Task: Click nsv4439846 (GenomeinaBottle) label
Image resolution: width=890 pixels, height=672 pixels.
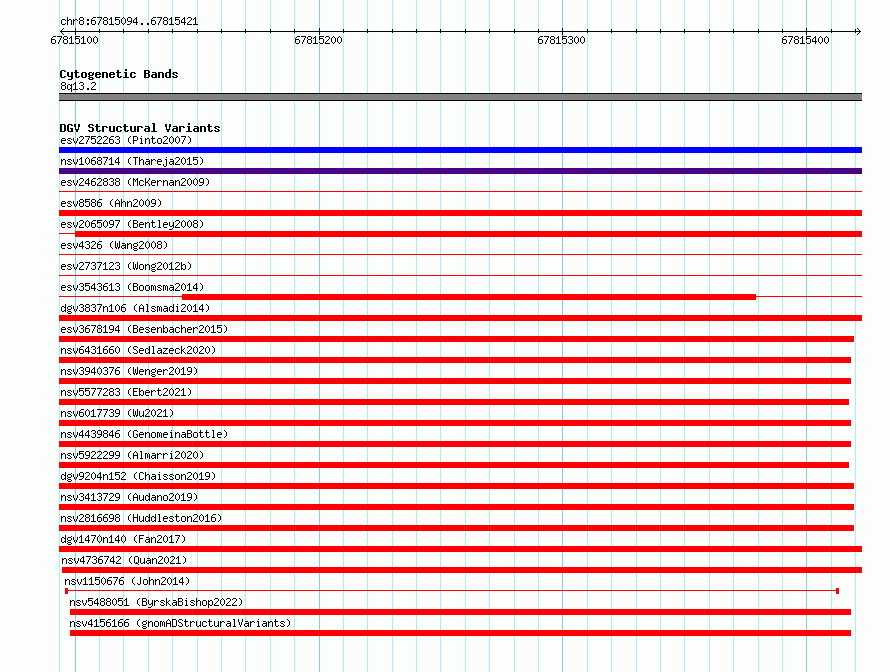Action: 144,434
